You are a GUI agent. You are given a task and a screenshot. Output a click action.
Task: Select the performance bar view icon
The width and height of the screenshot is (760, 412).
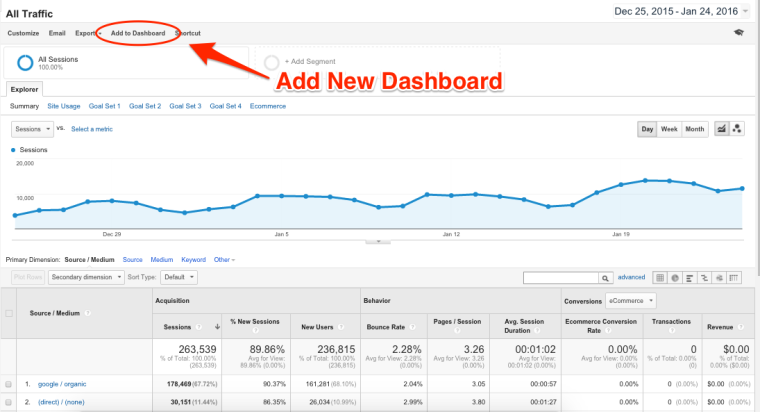pos(691,277)
